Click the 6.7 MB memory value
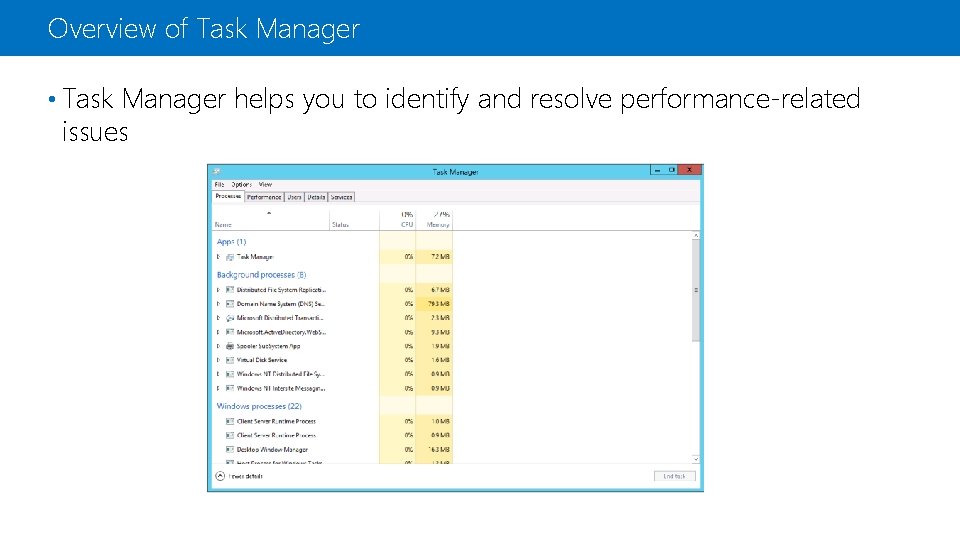The height and width of the screenshot is (540, 960). (440, 290)
